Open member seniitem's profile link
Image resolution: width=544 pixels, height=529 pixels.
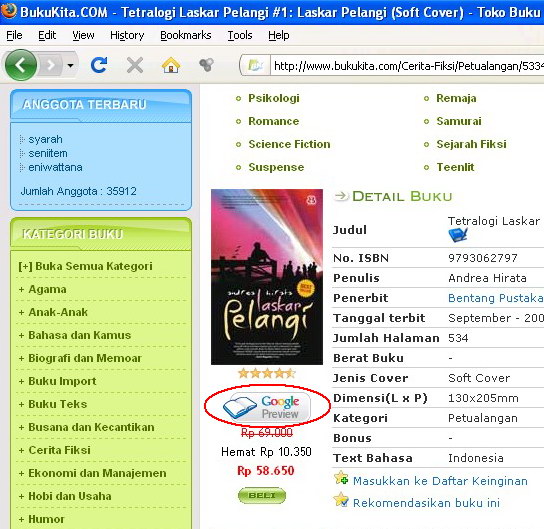(48, 153)
